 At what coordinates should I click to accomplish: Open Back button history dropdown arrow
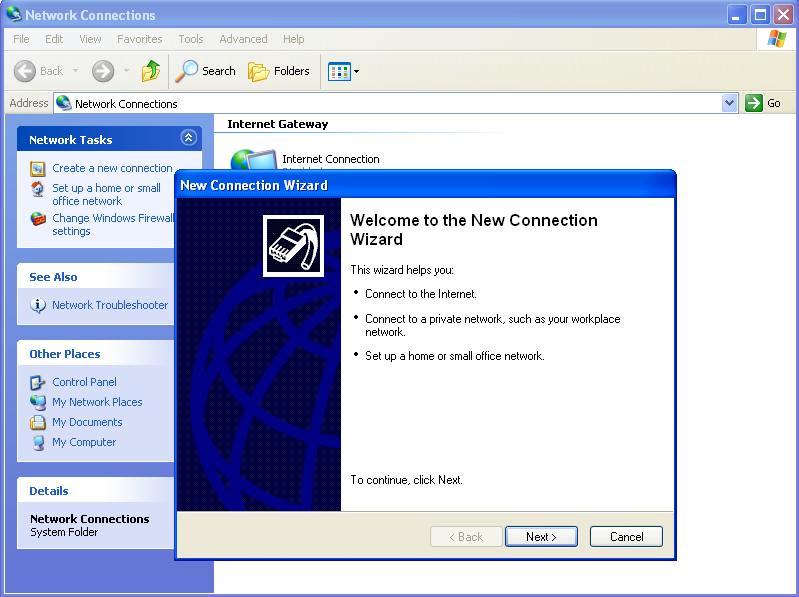point(75,71)
